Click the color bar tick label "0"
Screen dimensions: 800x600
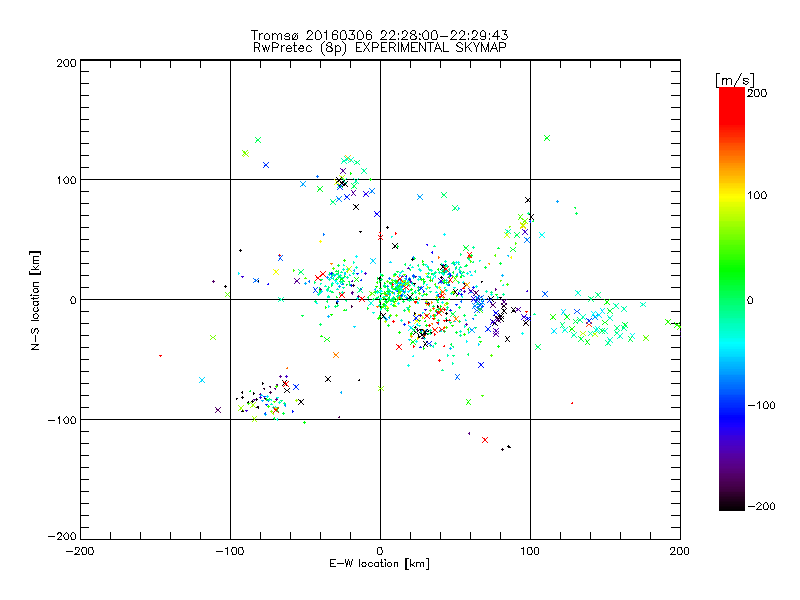[750, 300]
